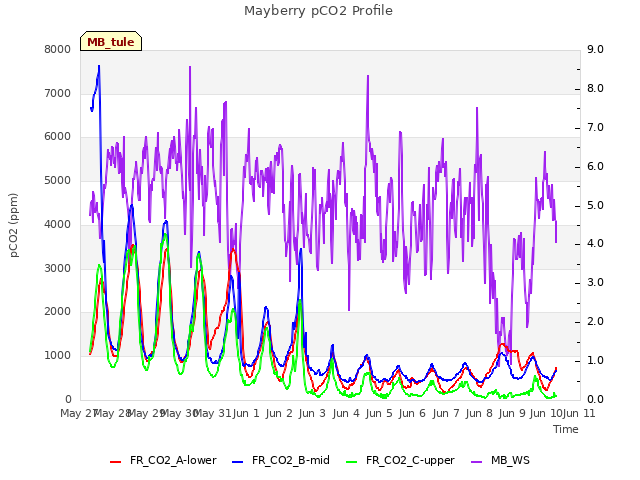
Task: Select the MB_WS legend entry
Action: click(500, 460)
